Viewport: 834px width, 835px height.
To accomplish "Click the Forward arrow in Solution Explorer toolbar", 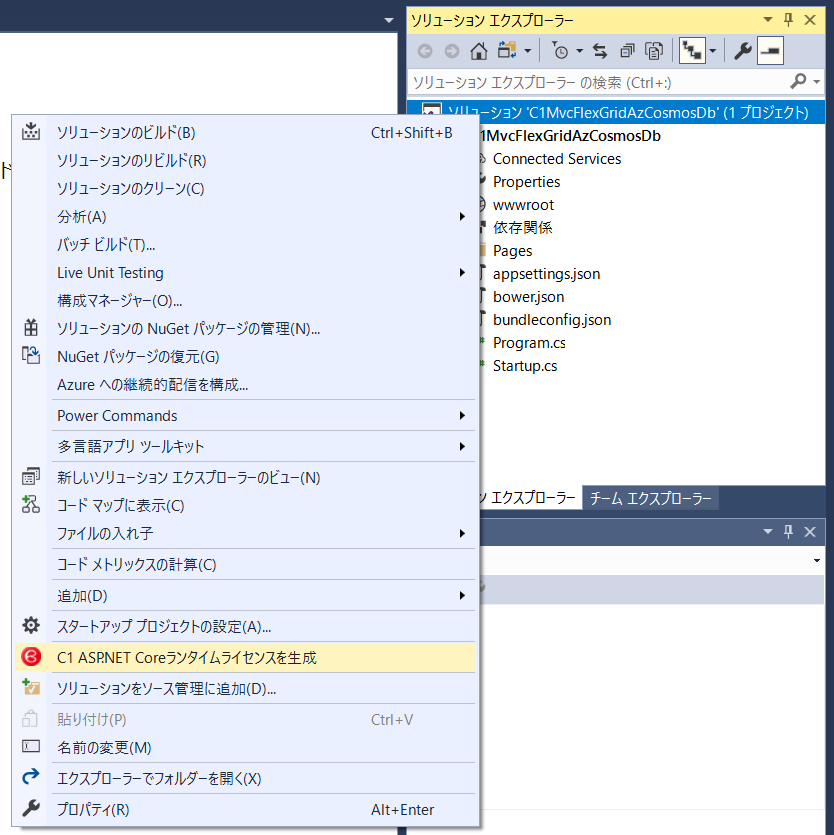I will (x=452, y=51).
